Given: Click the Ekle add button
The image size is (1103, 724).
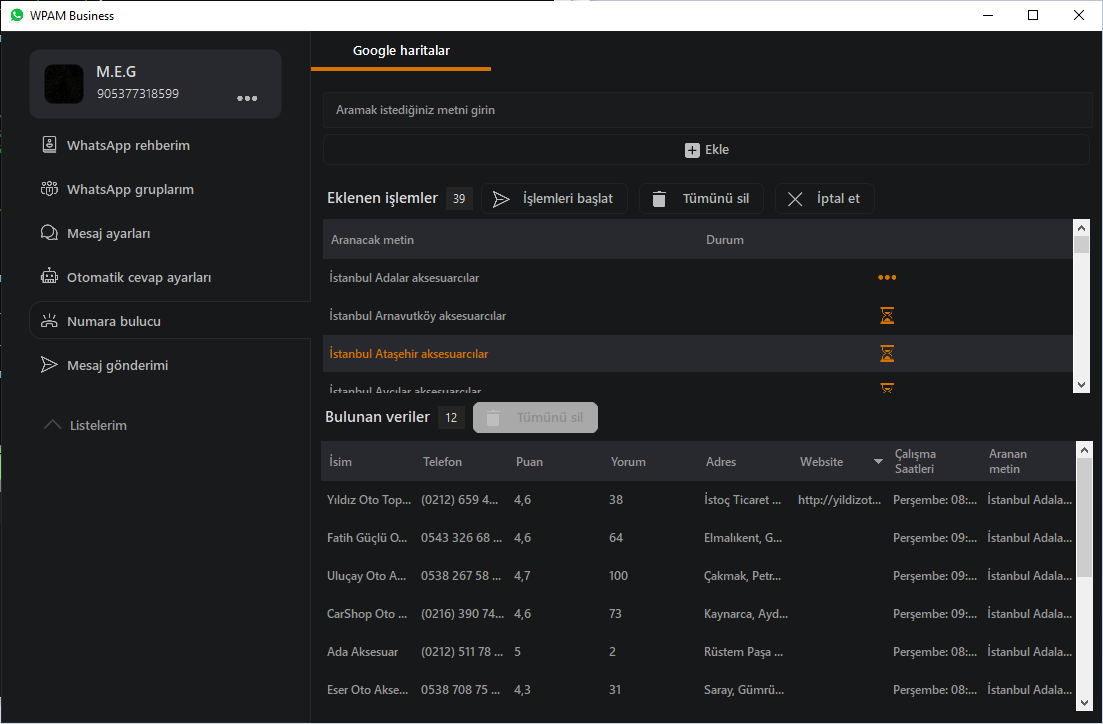Looking at the screenshot, I should 706,150.
